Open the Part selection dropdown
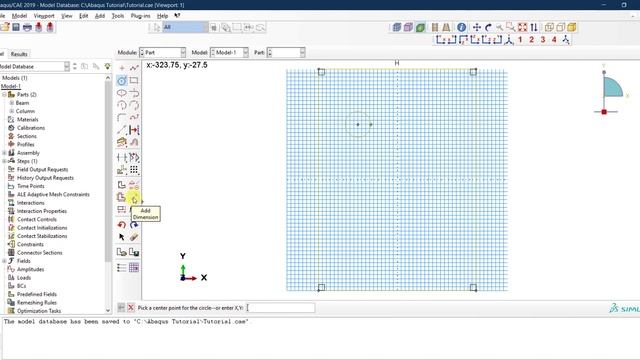The image size is (640, 360). [286, 52]
